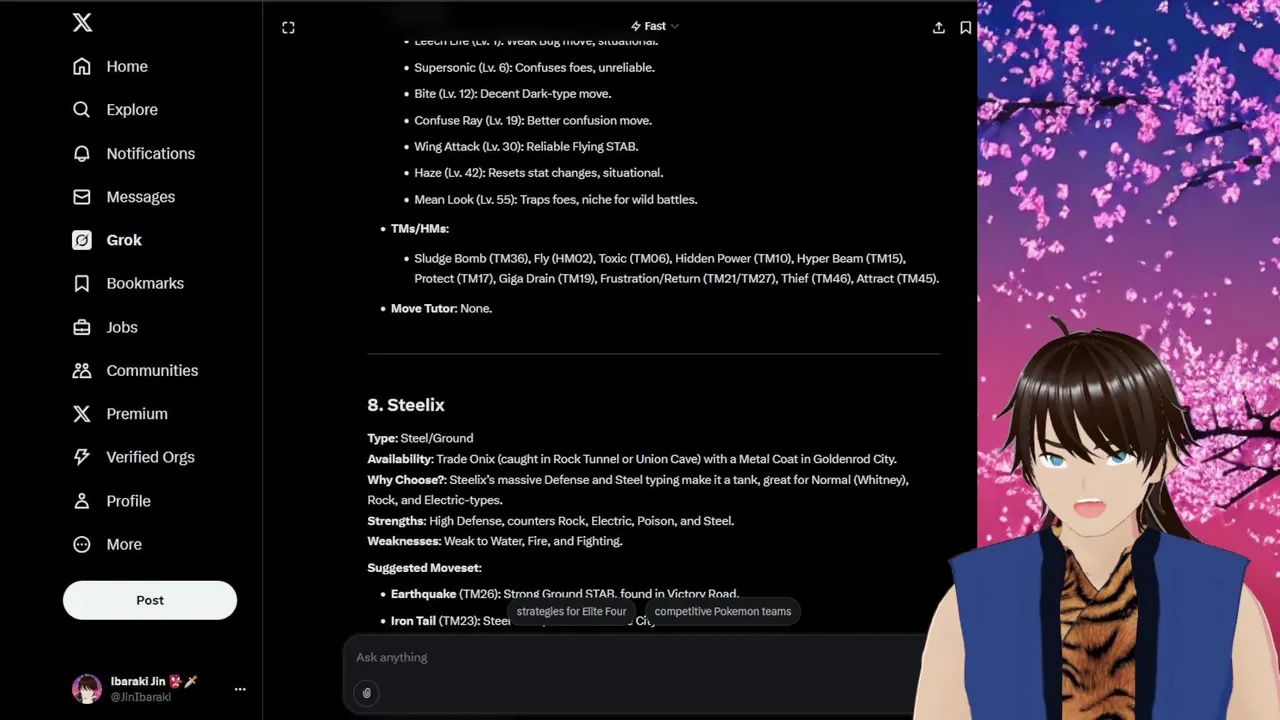Screen dimensions: 1280x720
Task: Open Verified Orgs menu label
Action: [x=151, y=457]
